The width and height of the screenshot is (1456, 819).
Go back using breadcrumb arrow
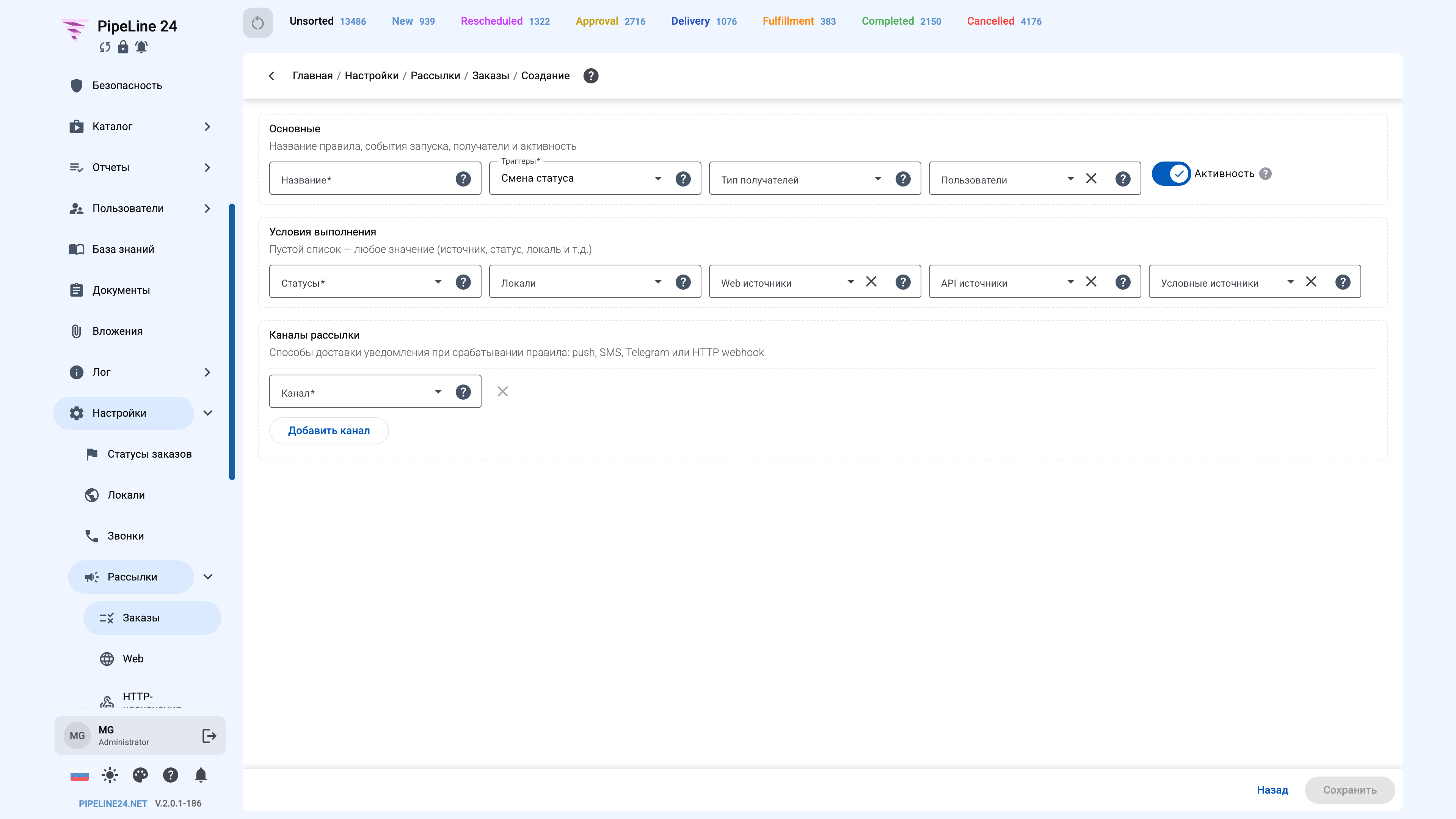pyautogui.click(x=271, y=76)
